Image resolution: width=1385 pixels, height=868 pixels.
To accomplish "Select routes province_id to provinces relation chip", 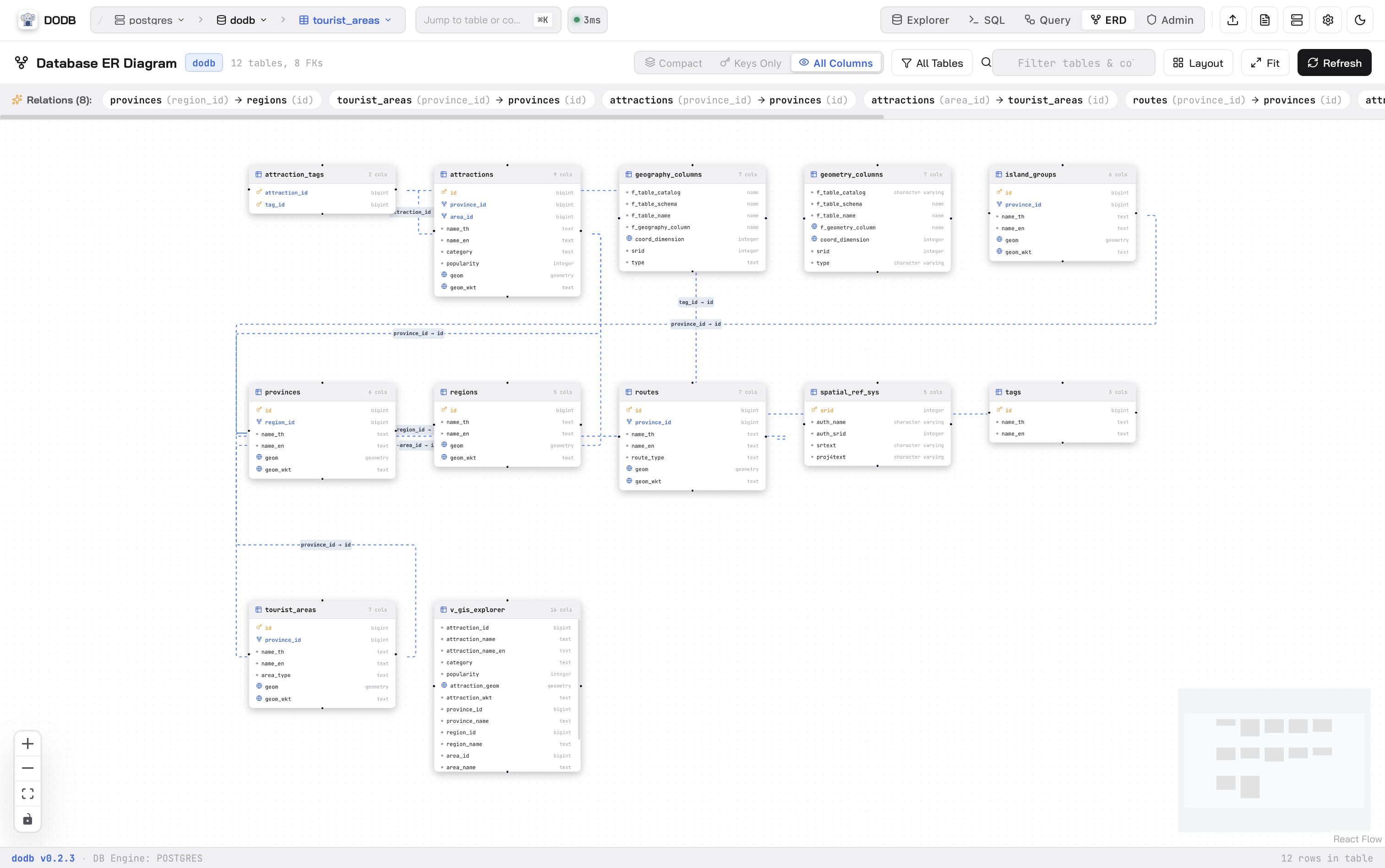I will pos(1238,100).
